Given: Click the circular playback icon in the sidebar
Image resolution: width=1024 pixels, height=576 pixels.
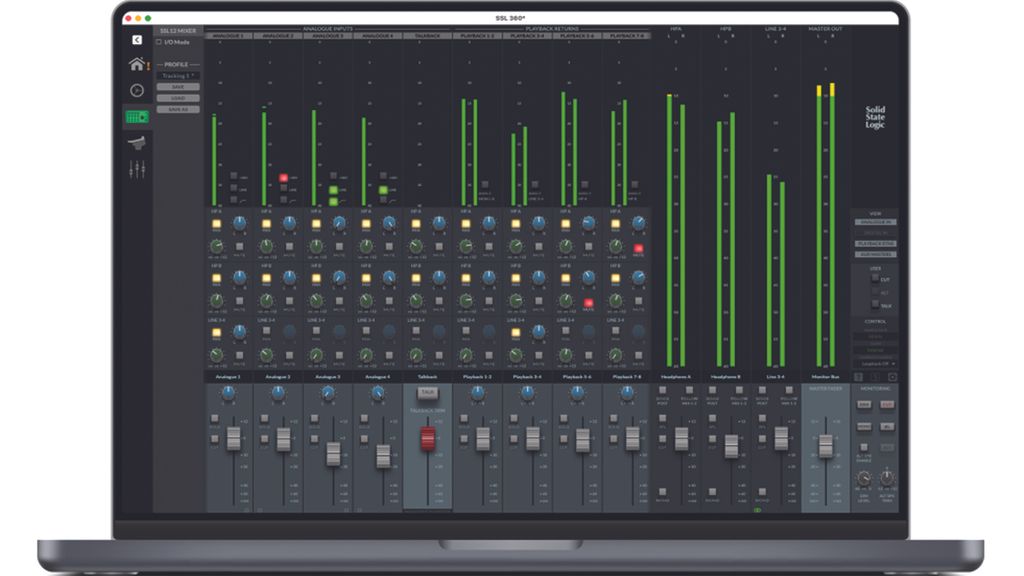Looking at the screenshot, I should pos(136,89).
